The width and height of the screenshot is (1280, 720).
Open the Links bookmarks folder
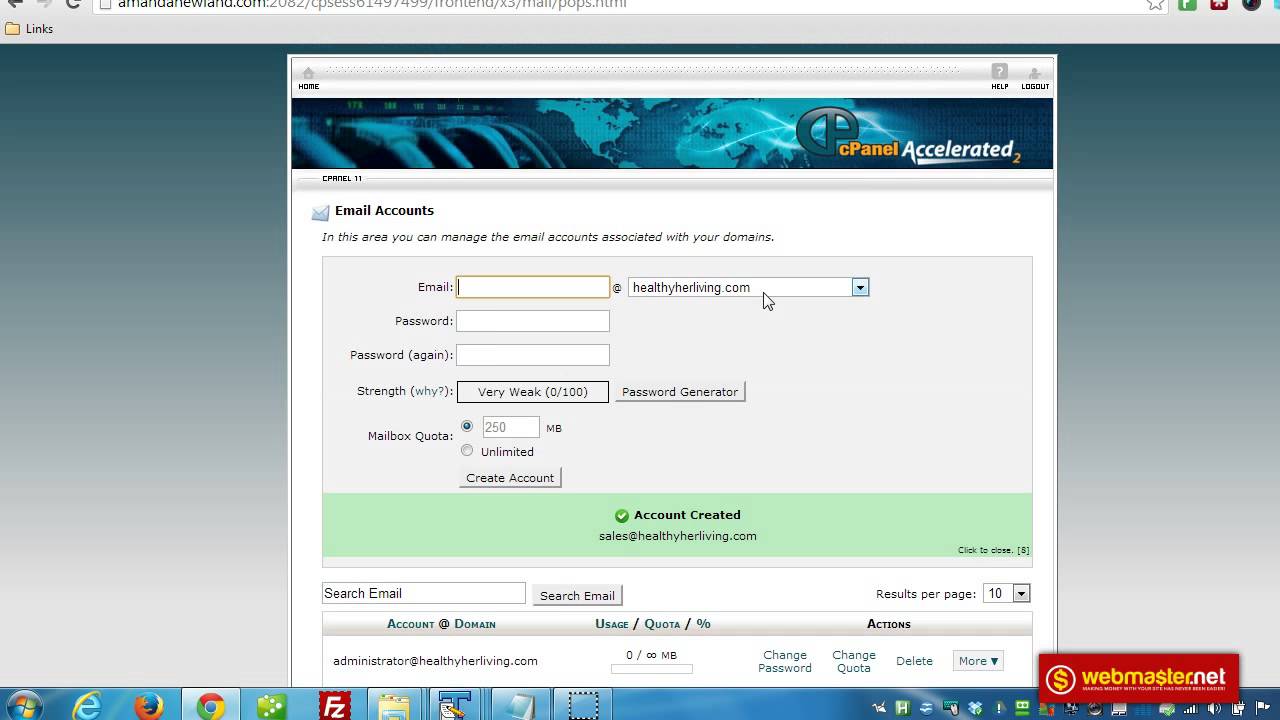click(x=29, y=29)
